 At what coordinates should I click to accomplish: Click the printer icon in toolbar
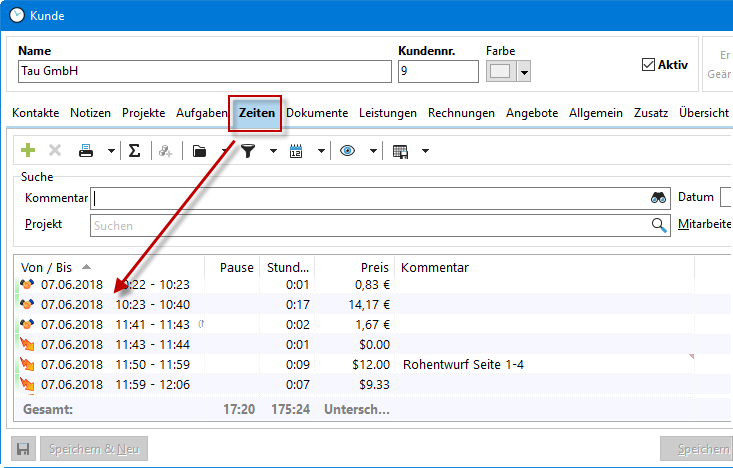coord(86,151)
